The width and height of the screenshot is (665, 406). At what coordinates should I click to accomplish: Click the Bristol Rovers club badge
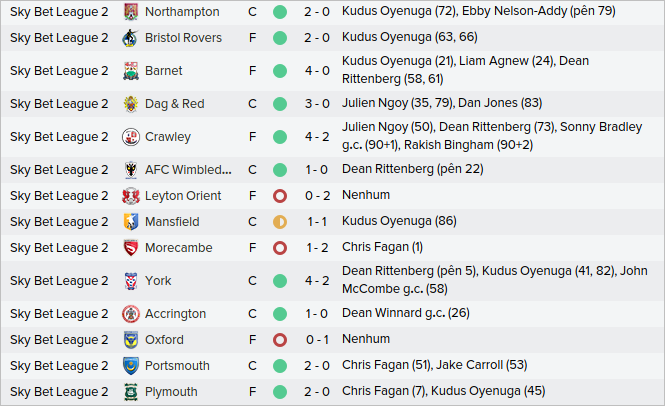pos(131,38)
